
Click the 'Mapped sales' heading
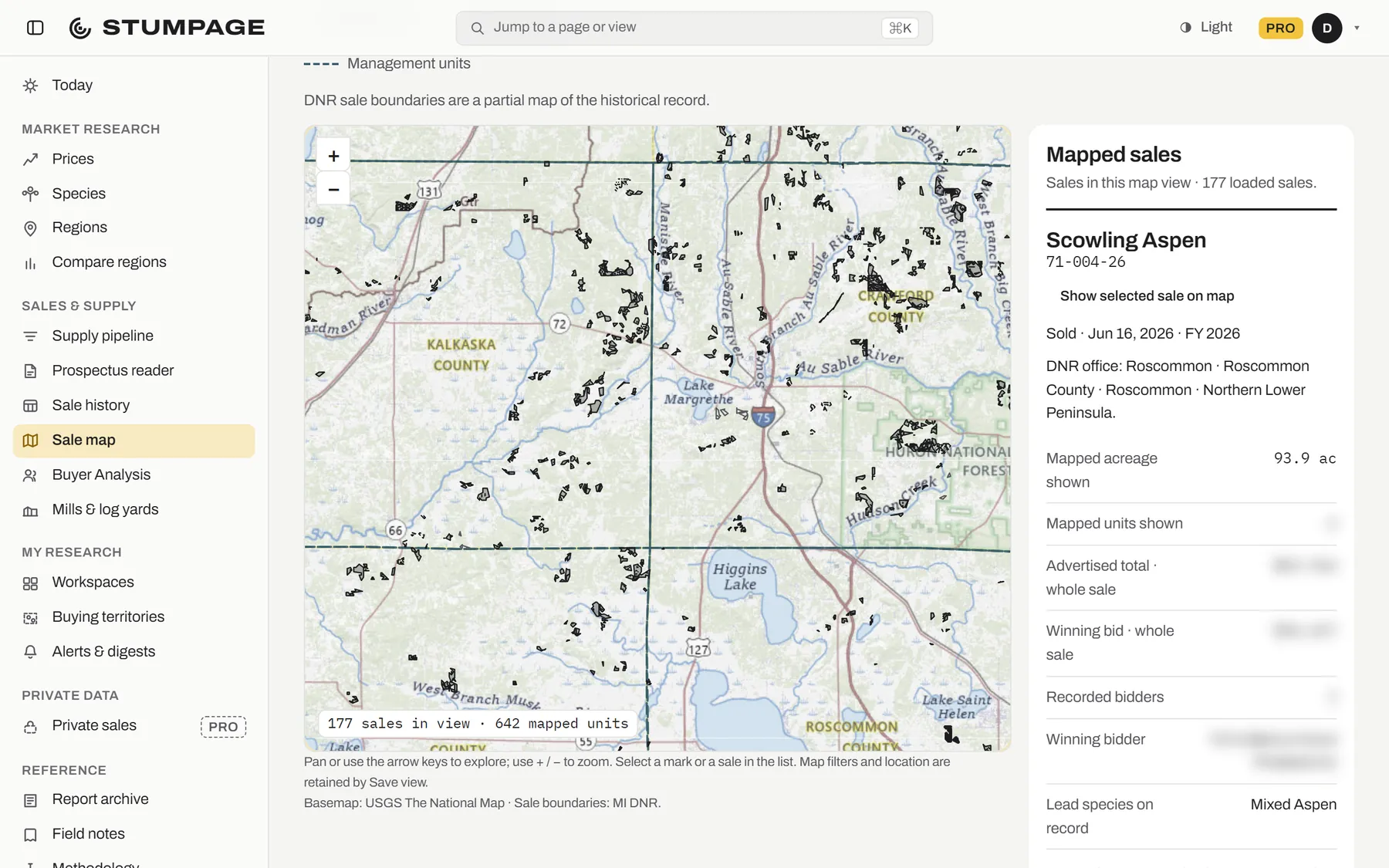pos(1113,154)
